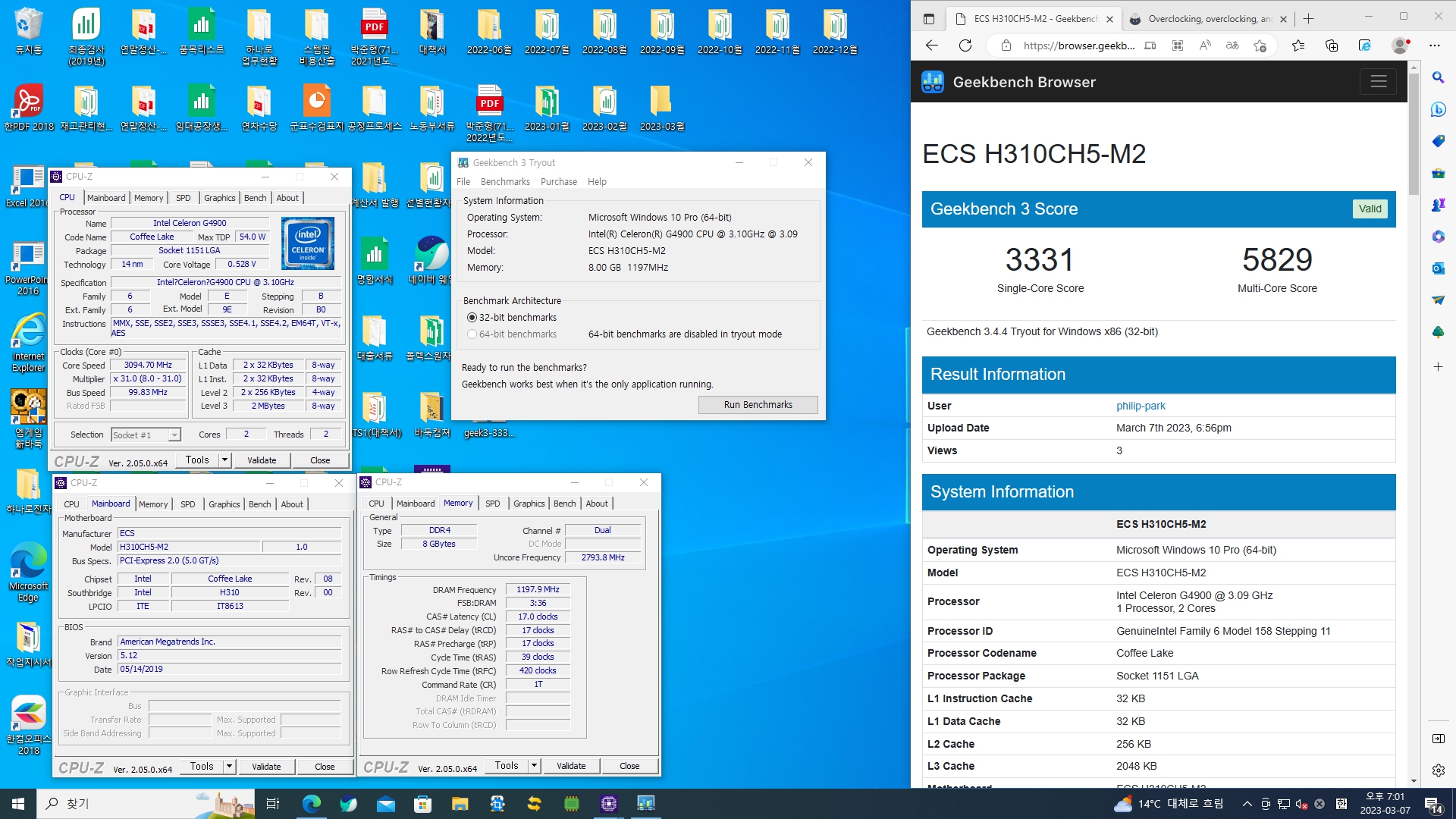Screen dimensions: 1456x819
Task: Click the Geekbench Browser logo link
Action: tap(1008, 82)
